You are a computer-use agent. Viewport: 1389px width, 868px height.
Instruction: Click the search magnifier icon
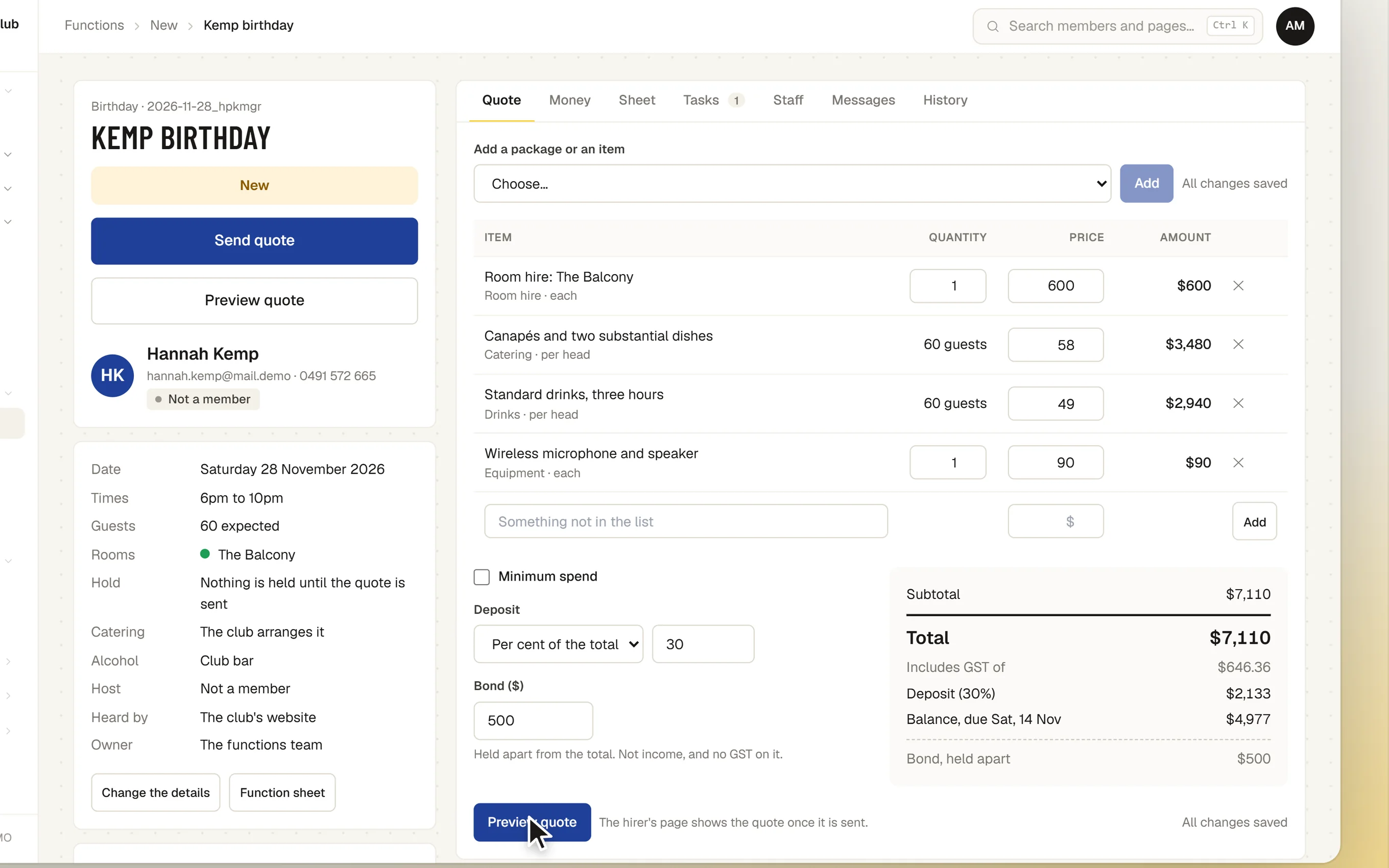click(992, 27)
